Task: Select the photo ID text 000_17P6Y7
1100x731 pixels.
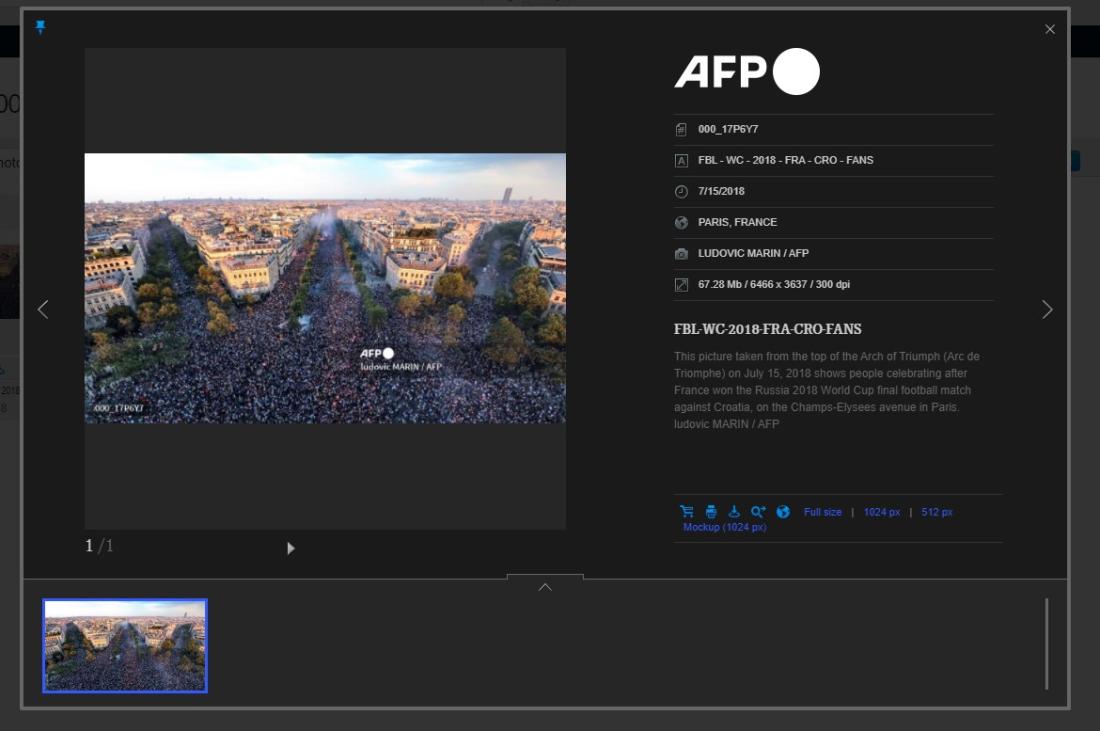Action: click(x=727, y=129)
